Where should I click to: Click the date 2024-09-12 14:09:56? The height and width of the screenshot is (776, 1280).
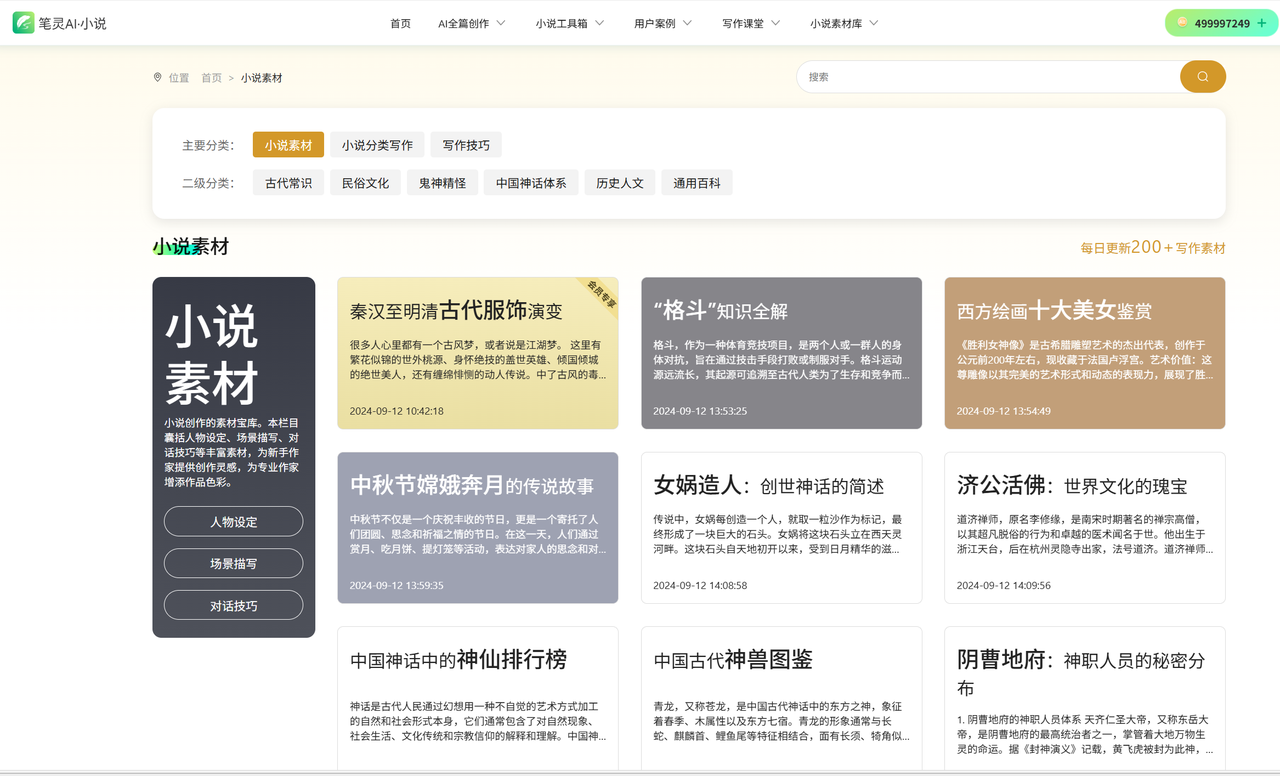pyautogui.click(x=1004, y=586)
